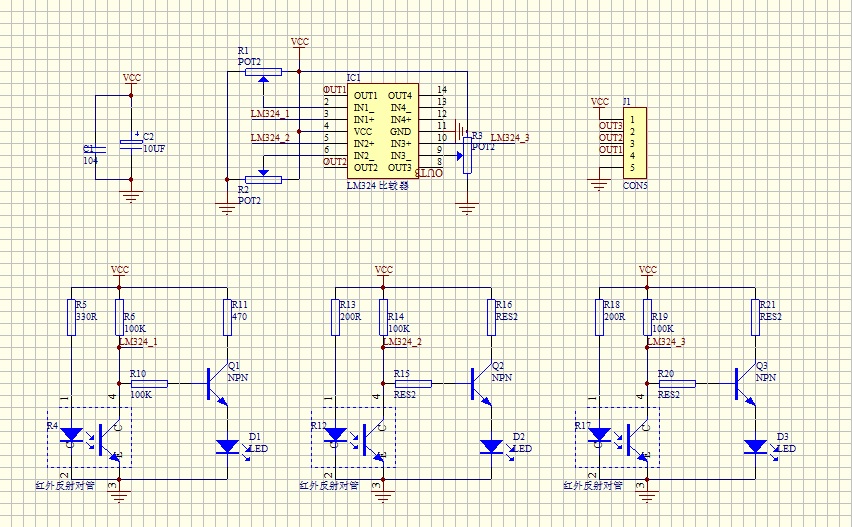The image size is (852, 527).
Task: Click the LM324_3 net label near R3
Action: [510, 137]
